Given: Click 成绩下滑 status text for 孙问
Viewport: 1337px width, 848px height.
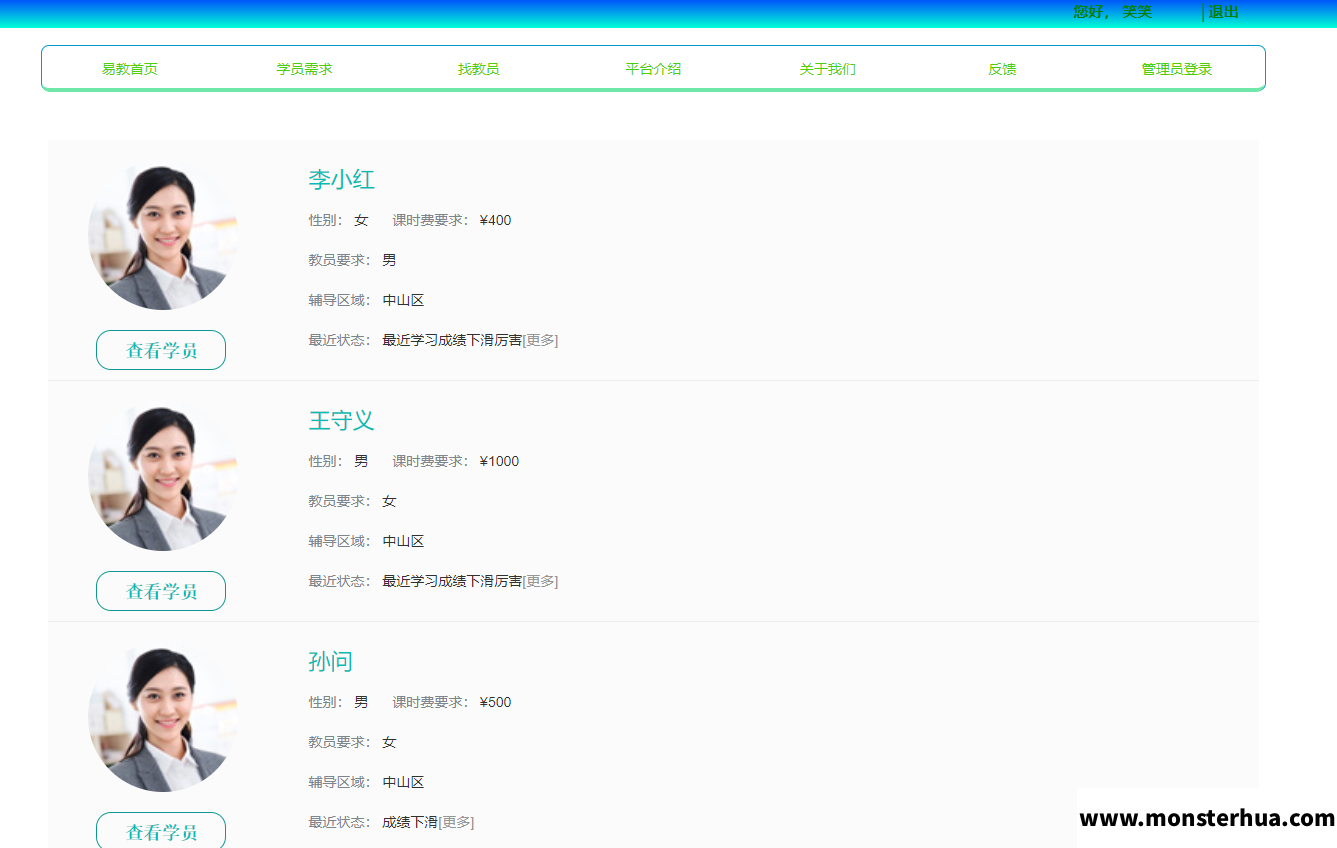Looking at the screenshot, I should 410,822.
